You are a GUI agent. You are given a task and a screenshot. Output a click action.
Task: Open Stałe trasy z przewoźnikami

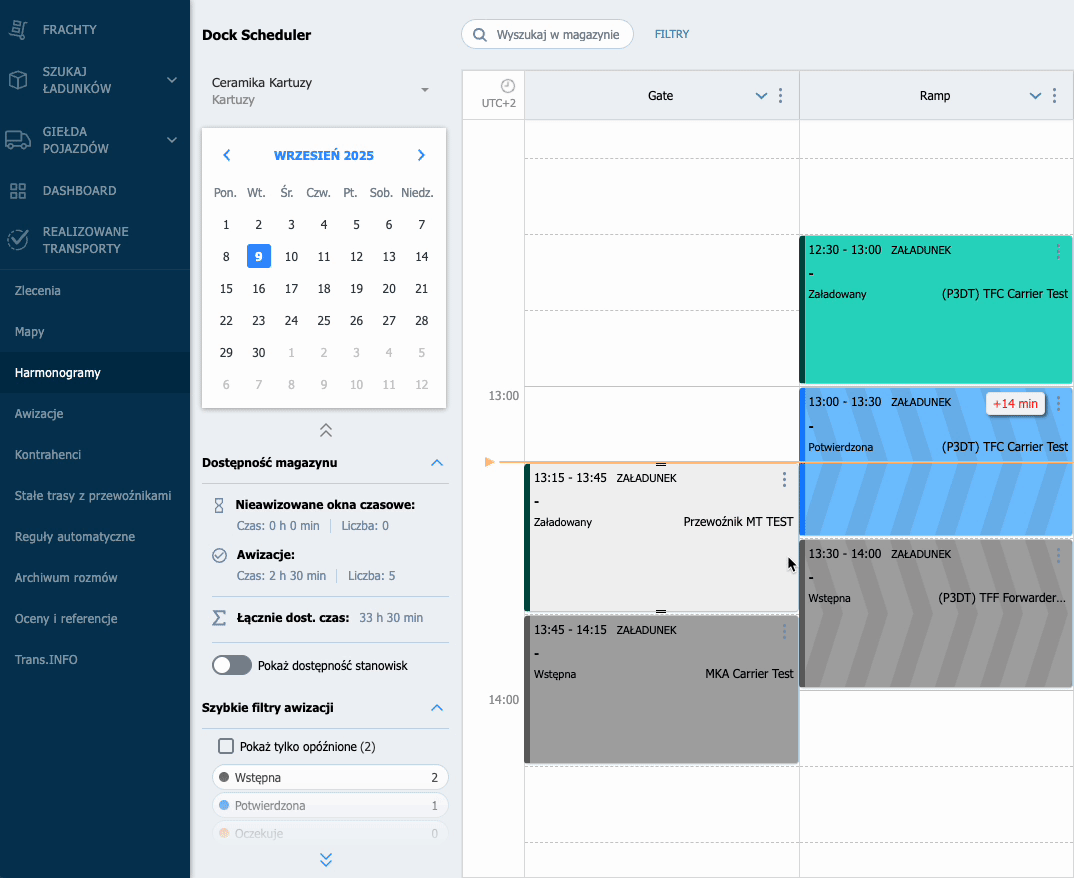(93, 496)
